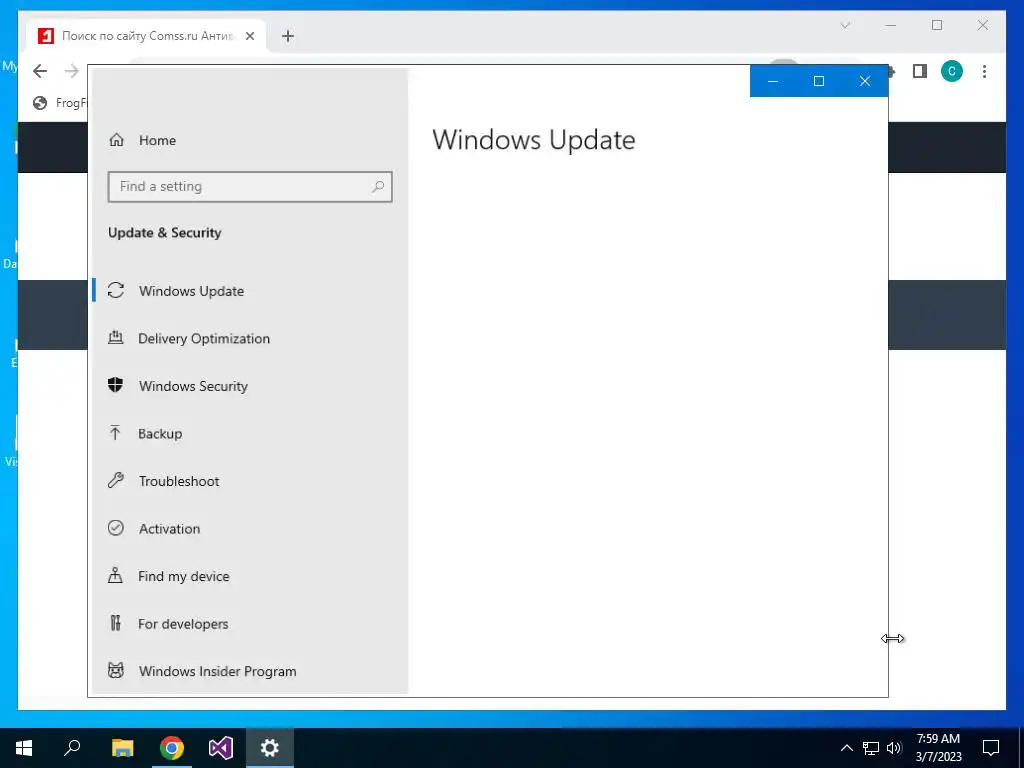Open Backup settings
Viewport: 1024px width, 768px height.
coord(251,434)
